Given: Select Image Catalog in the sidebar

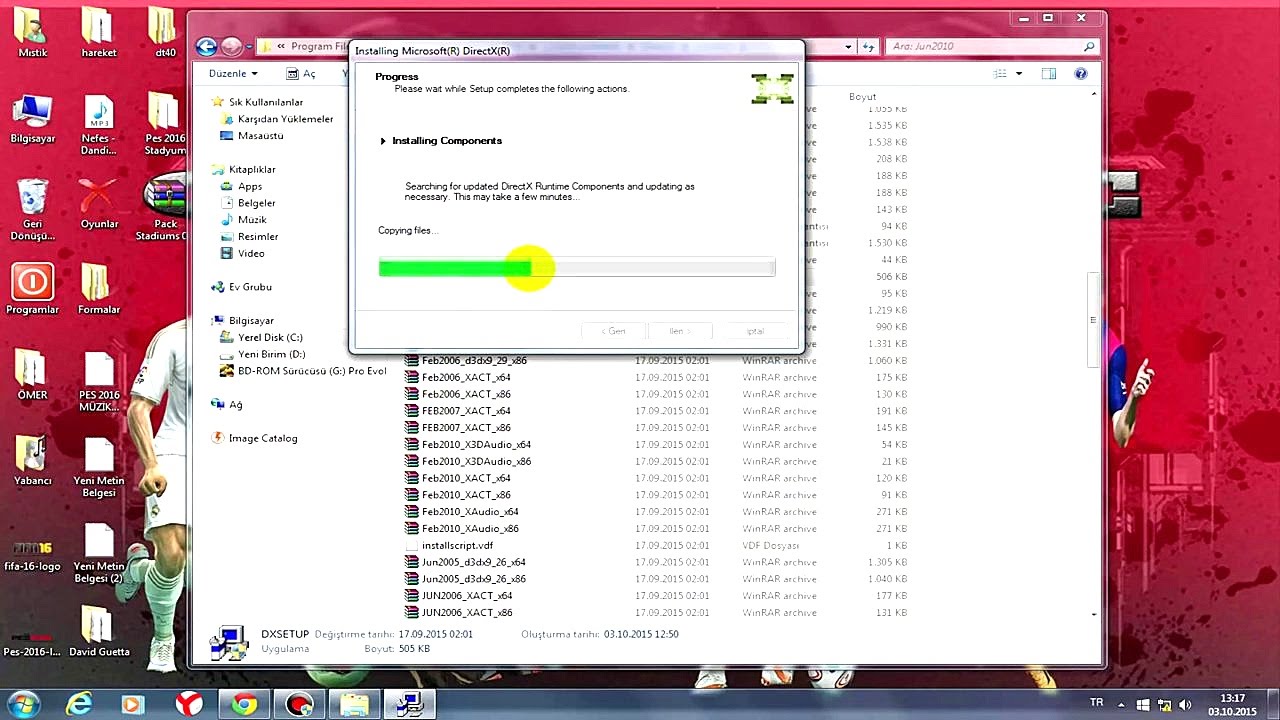Looking at the screenshot, I should point(263,438).
